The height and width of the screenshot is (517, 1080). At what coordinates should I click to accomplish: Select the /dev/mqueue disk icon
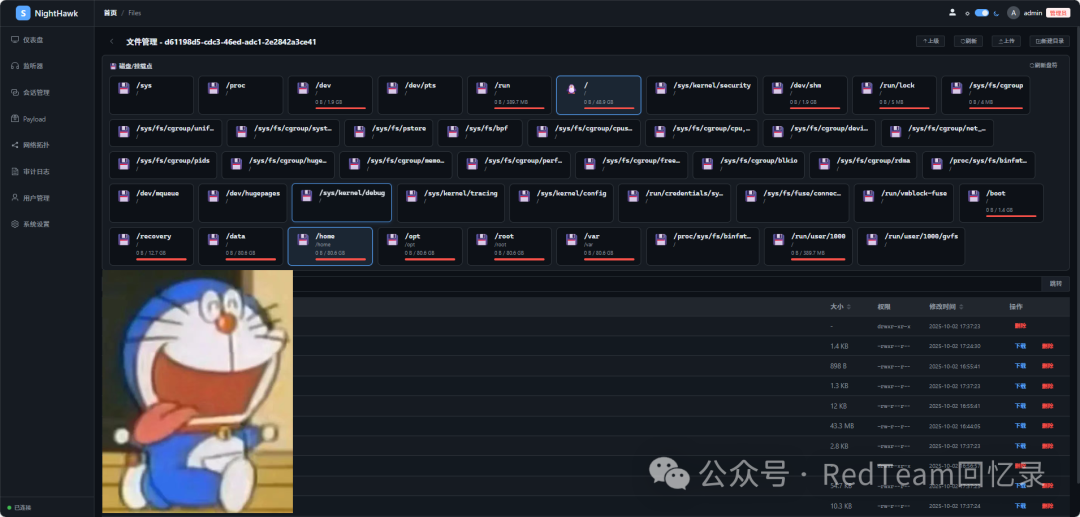coord(123,196)
